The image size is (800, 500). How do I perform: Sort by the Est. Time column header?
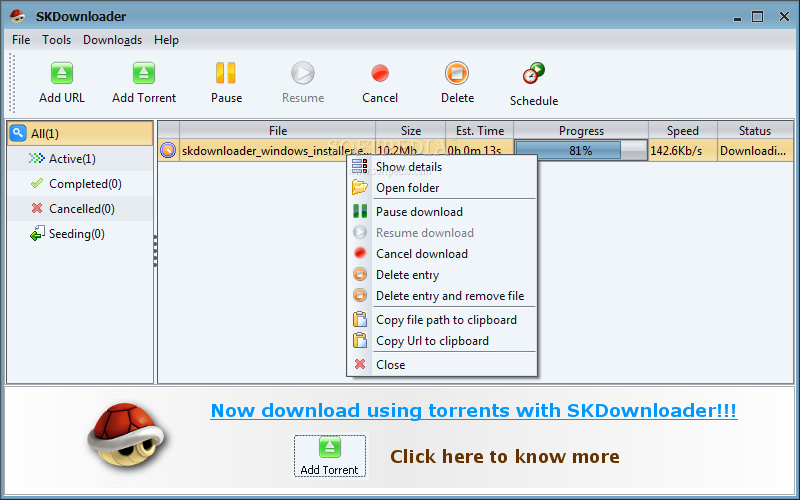click(x=480, y=131)
